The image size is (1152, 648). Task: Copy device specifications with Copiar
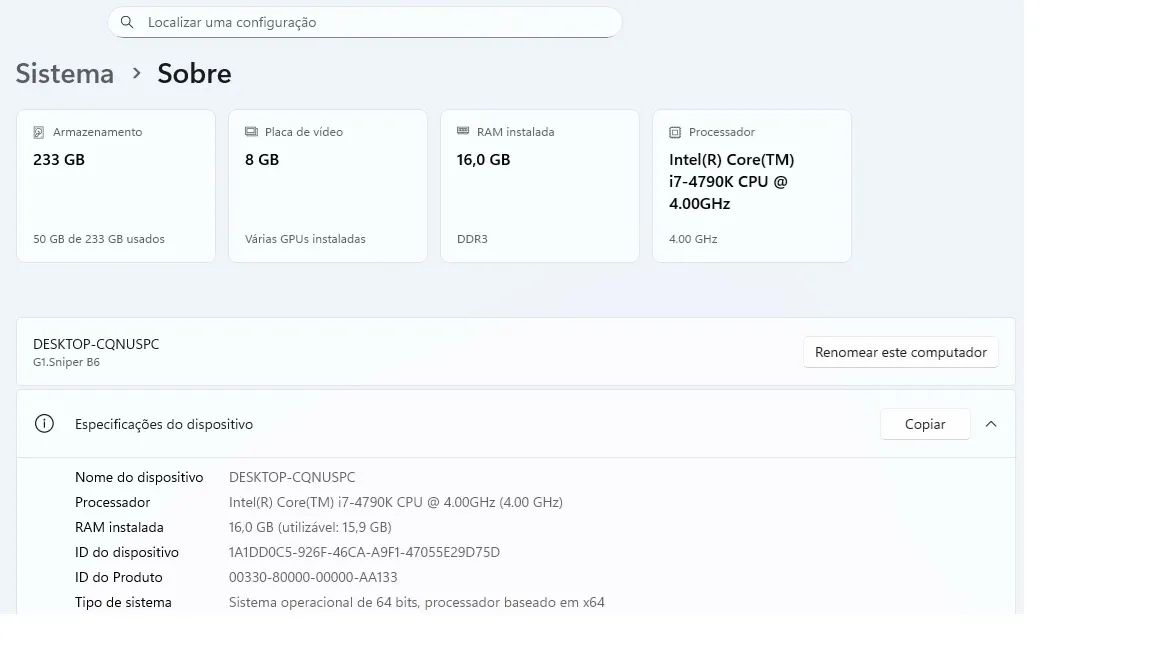[x=925, y=424]
